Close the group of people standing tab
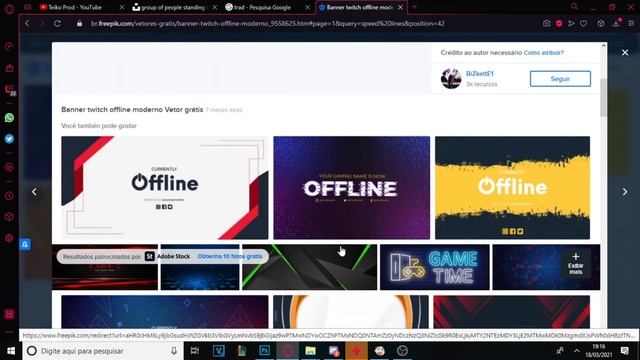The height and width of the screenshot is (360, 640). pos(215,7)
